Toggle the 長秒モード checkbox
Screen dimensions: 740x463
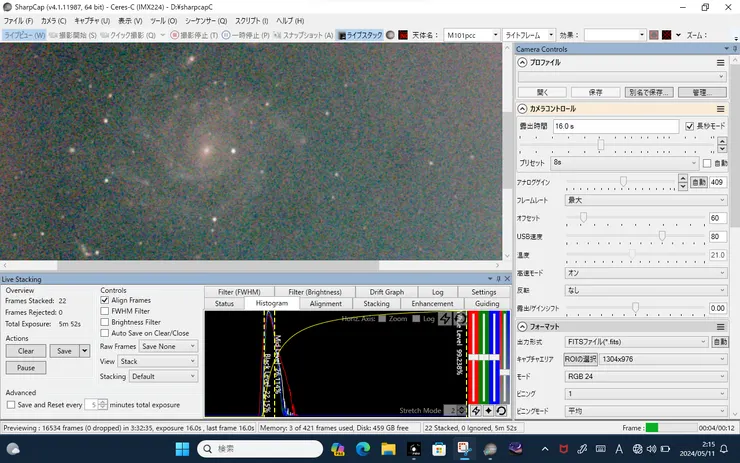[690, 126]
